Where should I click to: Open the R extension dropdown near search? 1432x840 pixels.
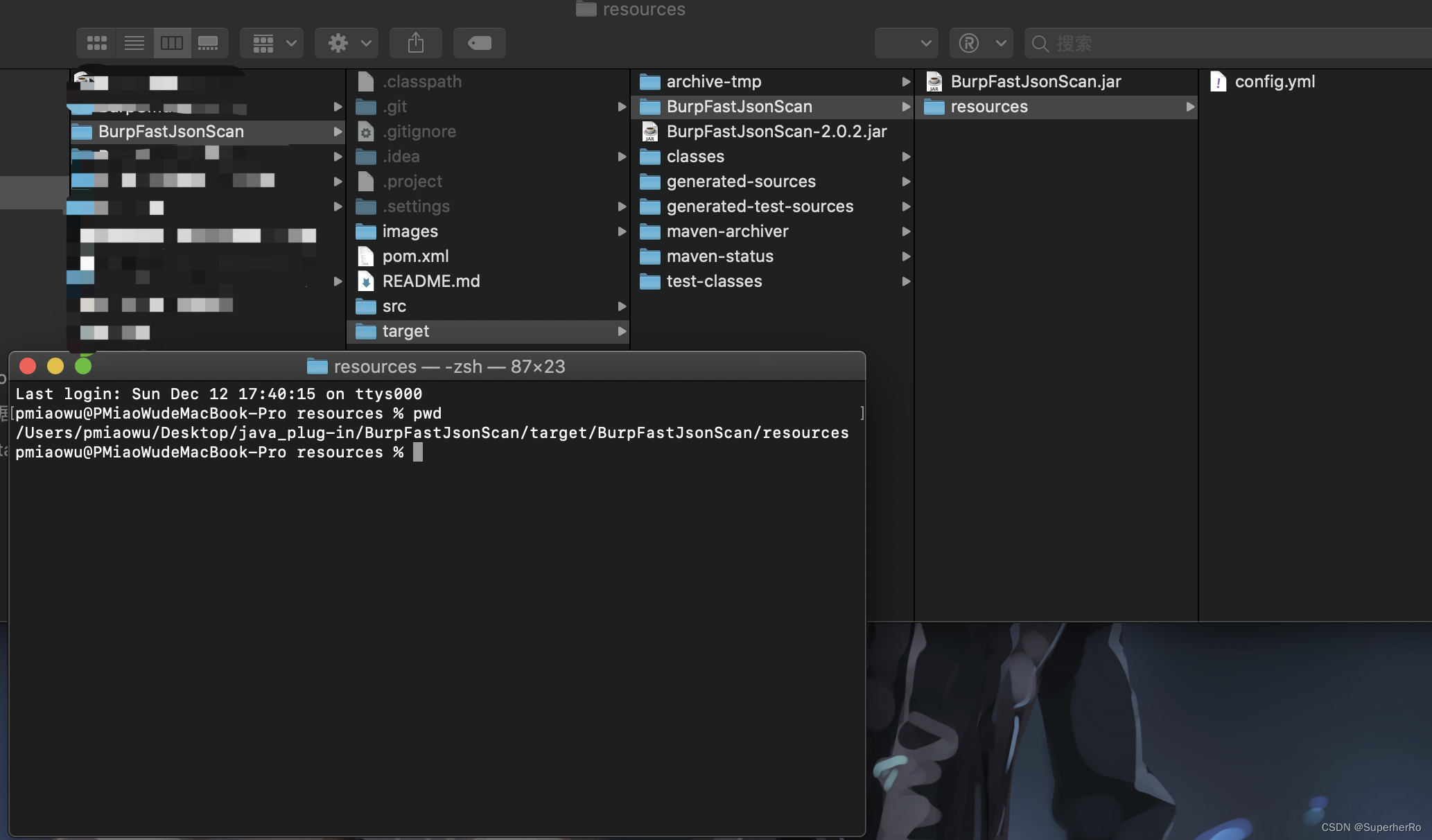(x=981, y=42)
